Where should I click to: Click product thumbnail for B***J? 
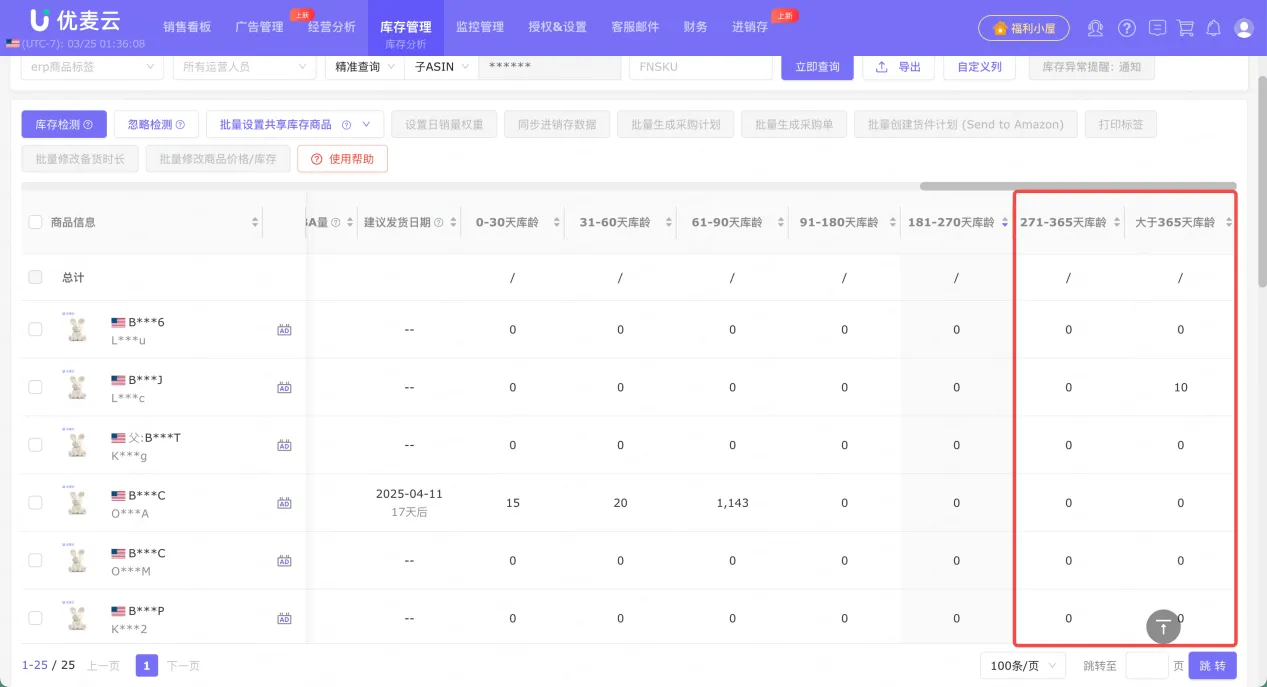click(x=77, y=387)
